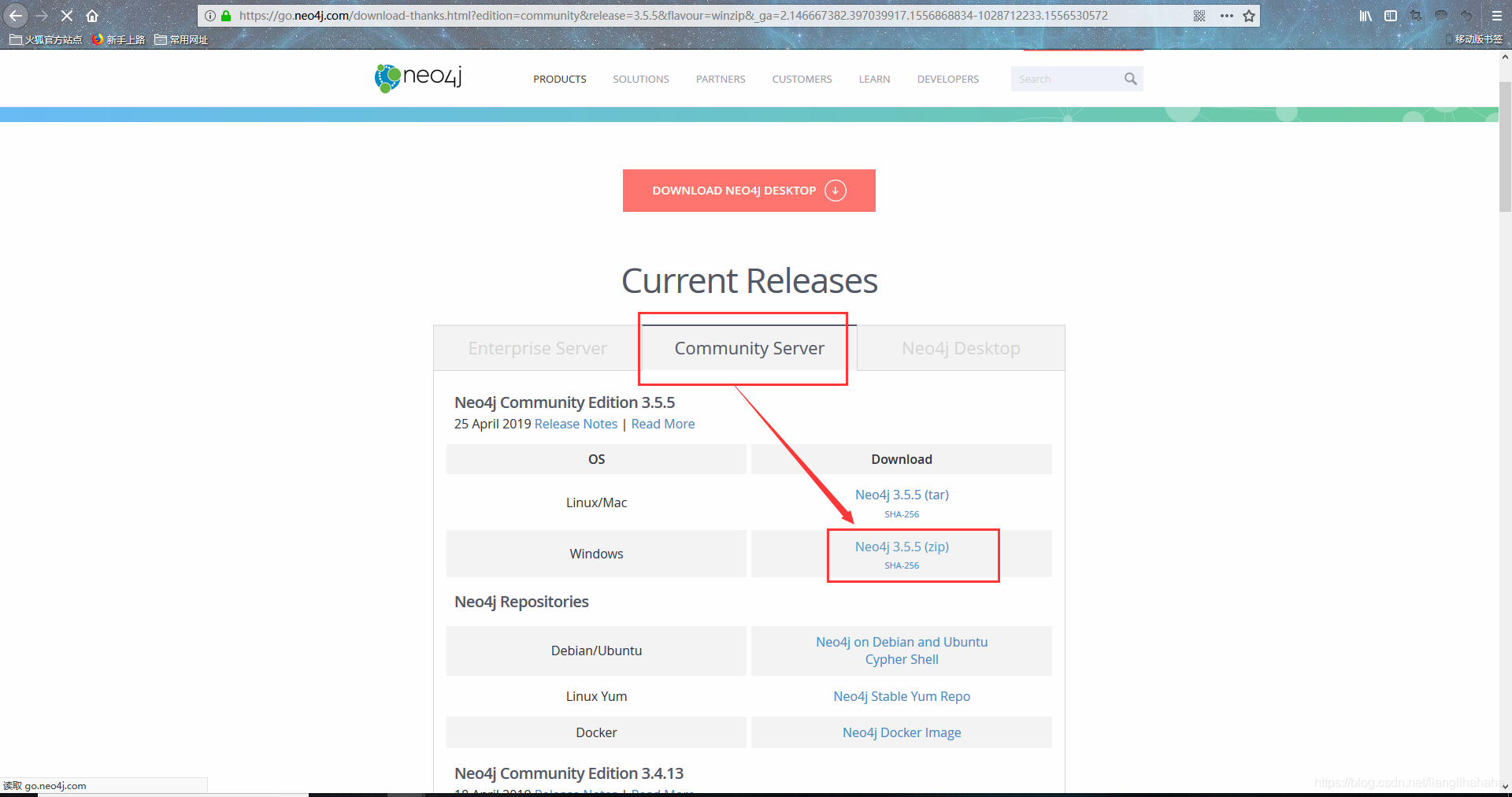Image resolution: width=1512 pixels, height=797 pixels.
Task: Open the CUSTOMERS menu
Action: pyautogui.click(x=802, y=79)
